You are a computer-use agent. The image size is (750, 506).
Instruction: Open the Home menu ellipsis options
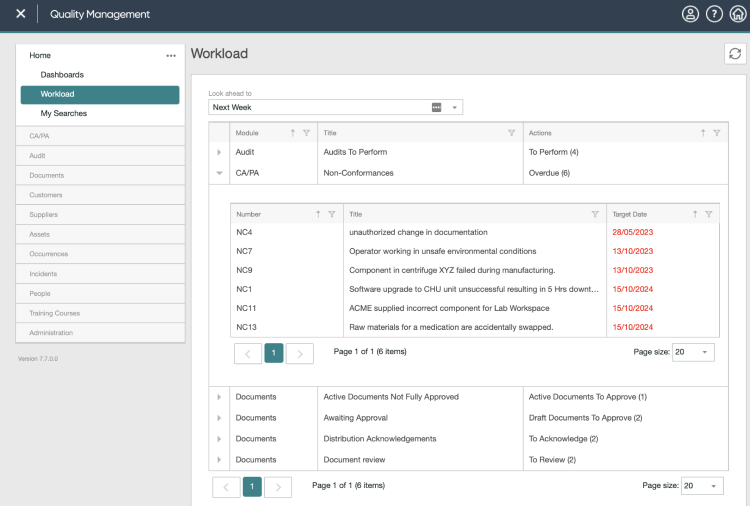(171, 55)
